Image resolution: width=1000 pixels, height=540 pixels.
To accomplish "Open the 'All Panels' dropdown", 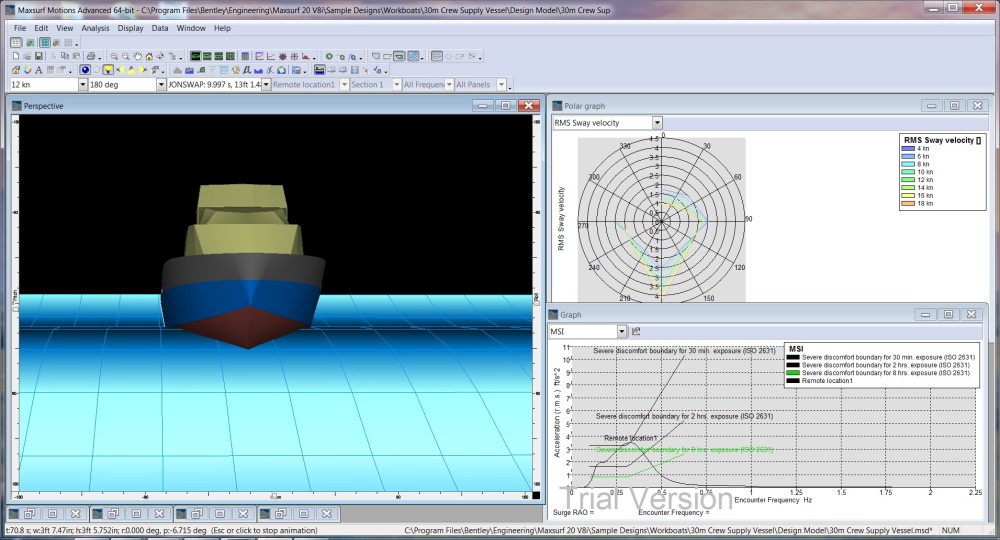I will tap(501, 84).
